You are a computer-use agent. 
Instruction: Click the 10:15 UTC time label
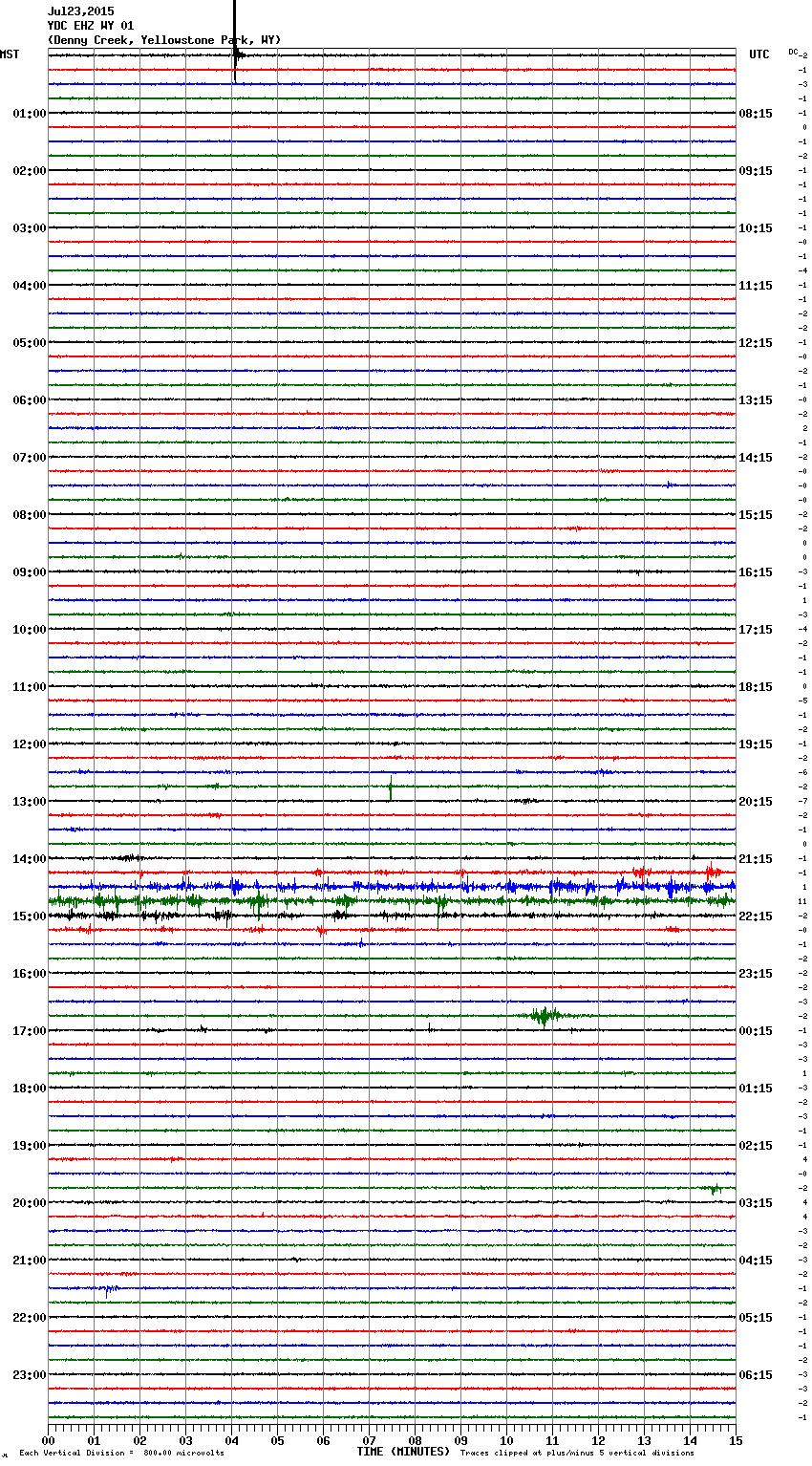pos(756,228)
